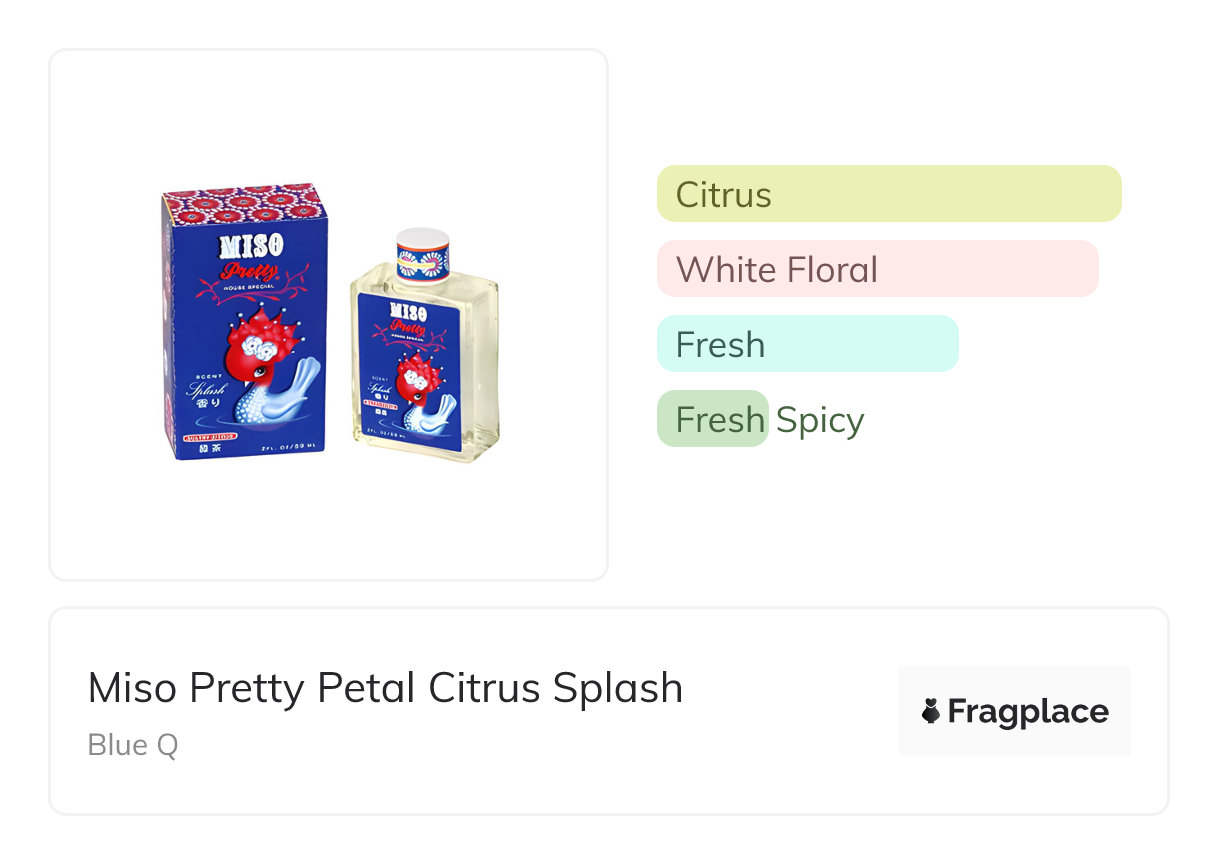Click the blue perfume box image
Viewport: 1218px width, 864px height.
pos(245,320)
